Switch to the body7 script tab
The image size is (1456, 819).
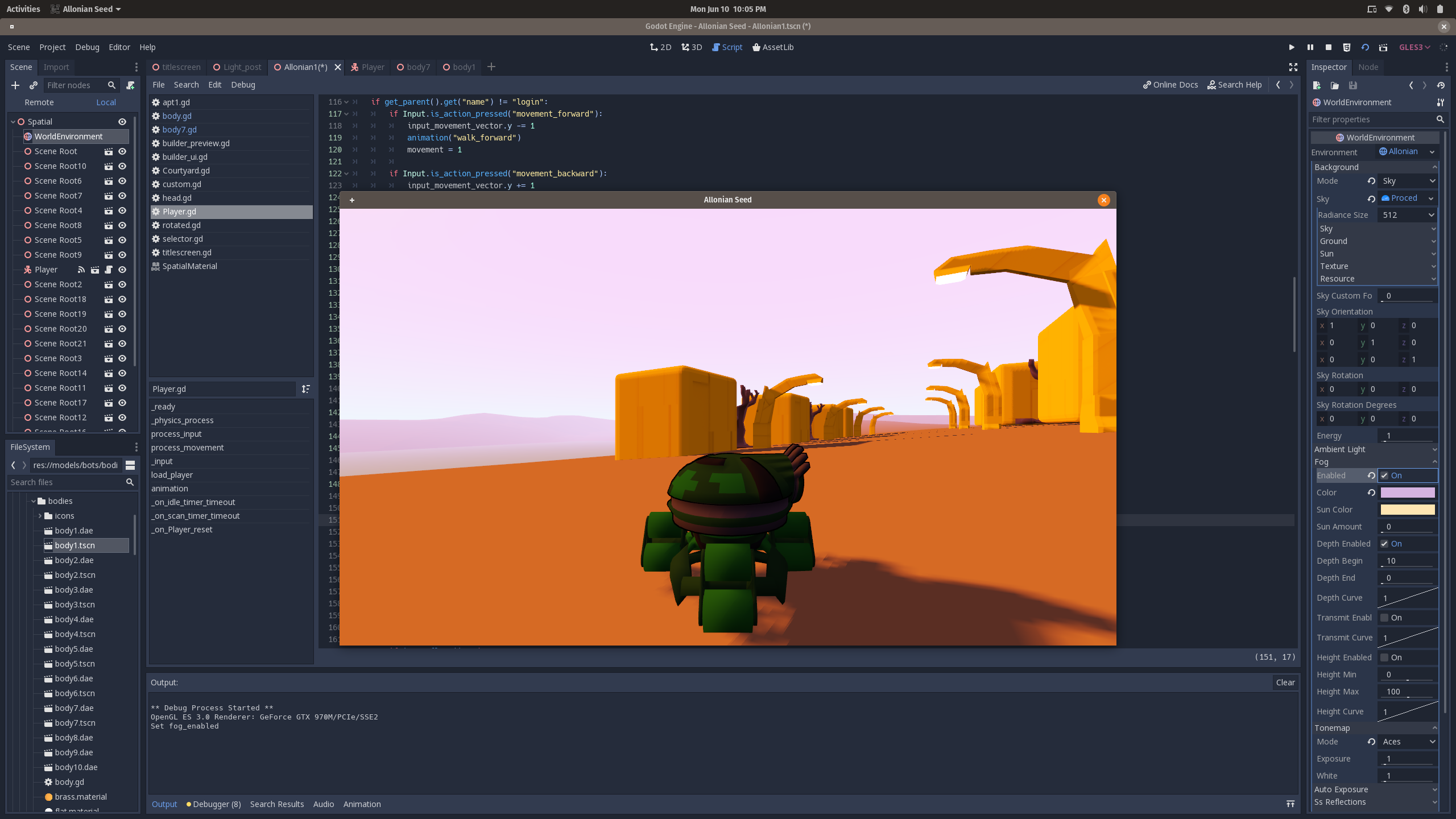coord(413,67)
